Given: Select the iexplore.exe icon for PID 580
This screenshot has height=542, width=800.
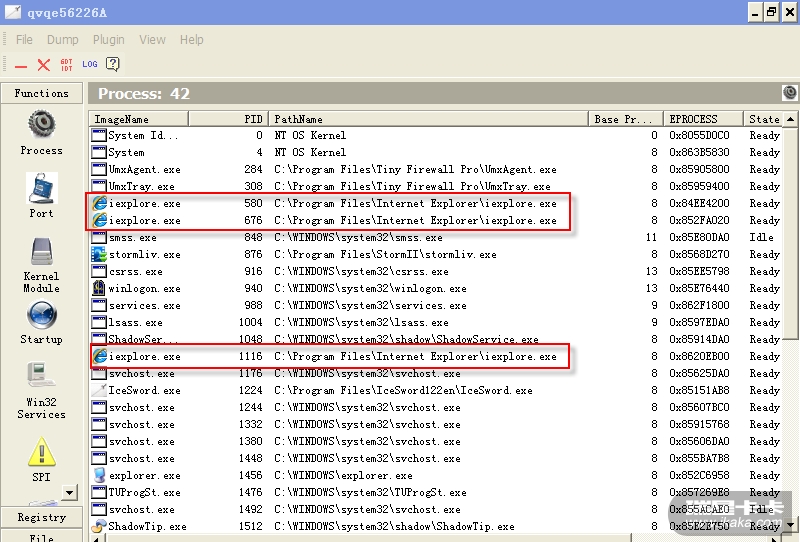Looking at the screenshot, I should [x=99, y=203].
